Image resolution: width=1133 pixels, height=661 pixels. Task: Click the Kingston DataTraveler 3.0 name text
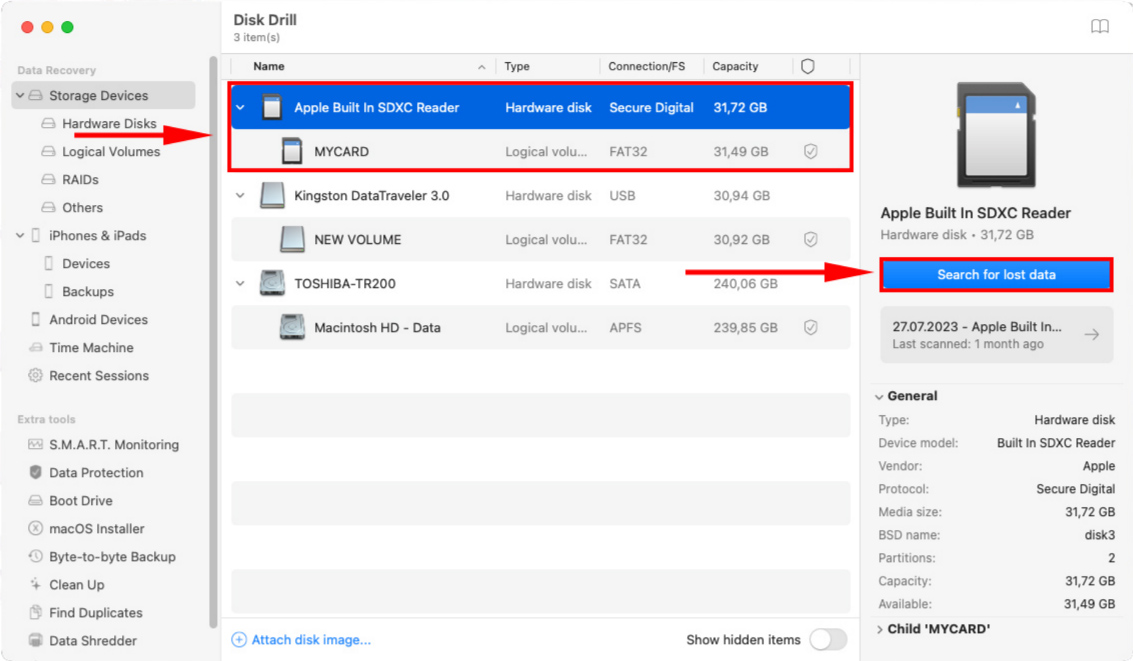[x=371, y=196]
